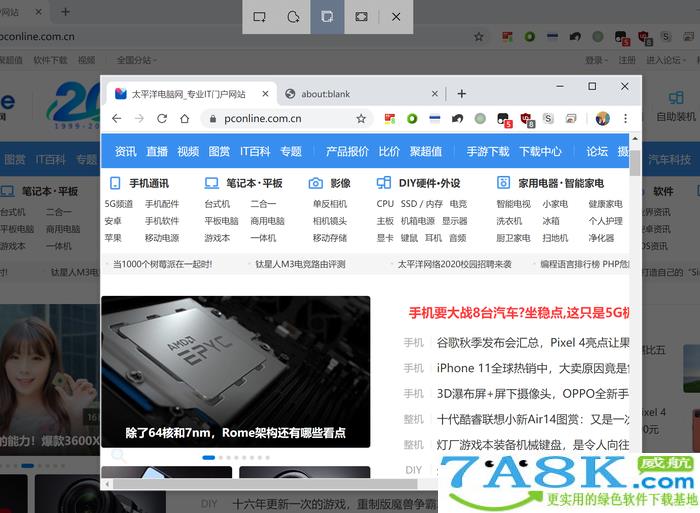
Task: Click vertical scrollbar thumb in front window
Action: [x=635, y=163]
